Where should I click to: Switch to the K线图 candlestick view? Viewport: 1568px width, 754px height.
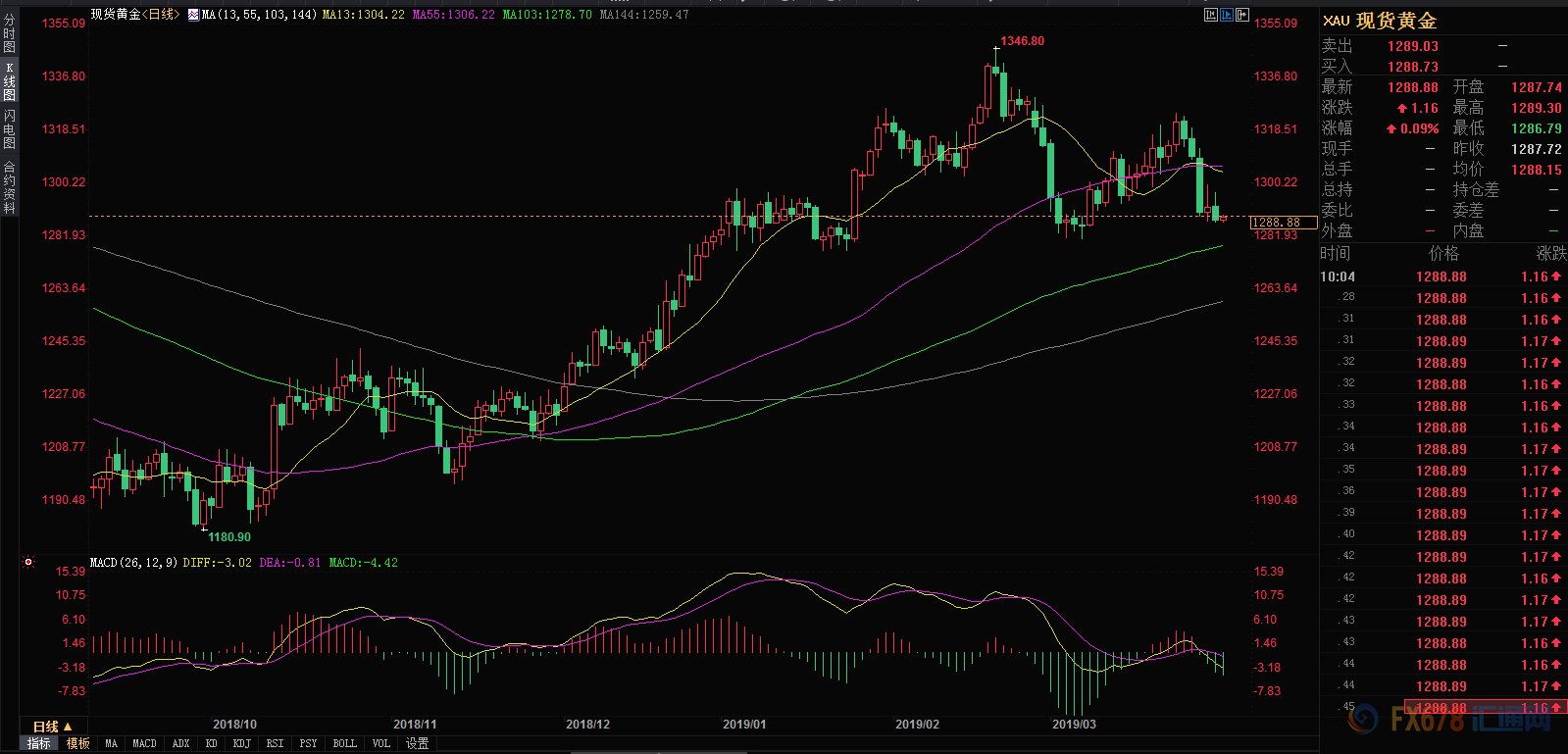pos(9,82)
